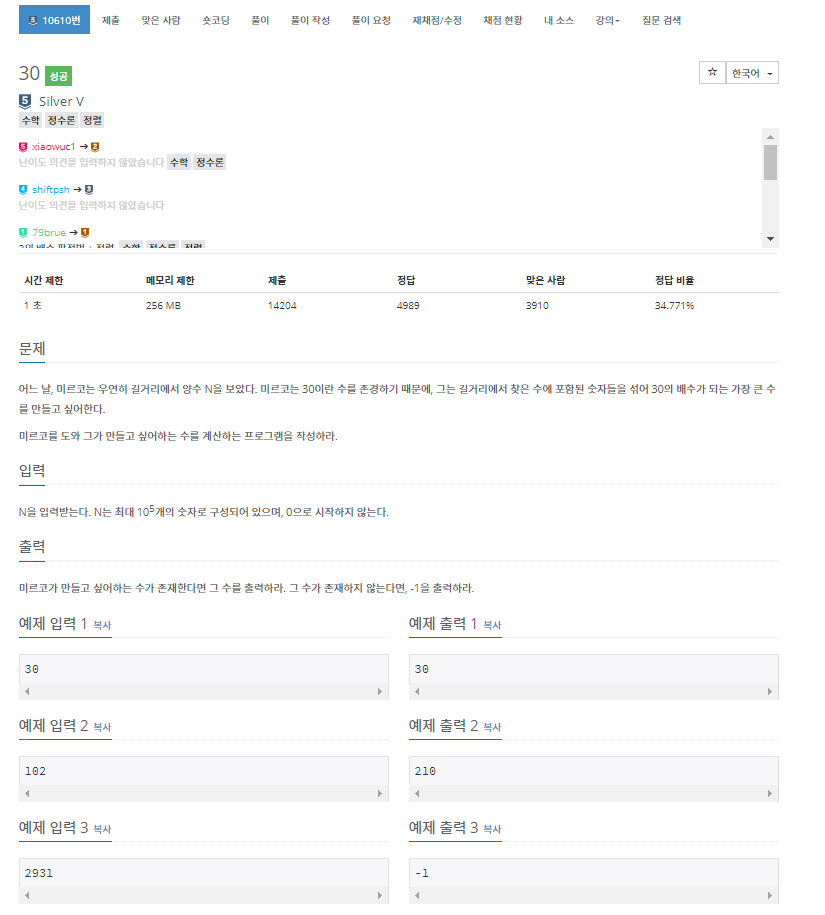Click the 맞은 사람 count 3910
This screenshot has height=915, width=825.
537,306
